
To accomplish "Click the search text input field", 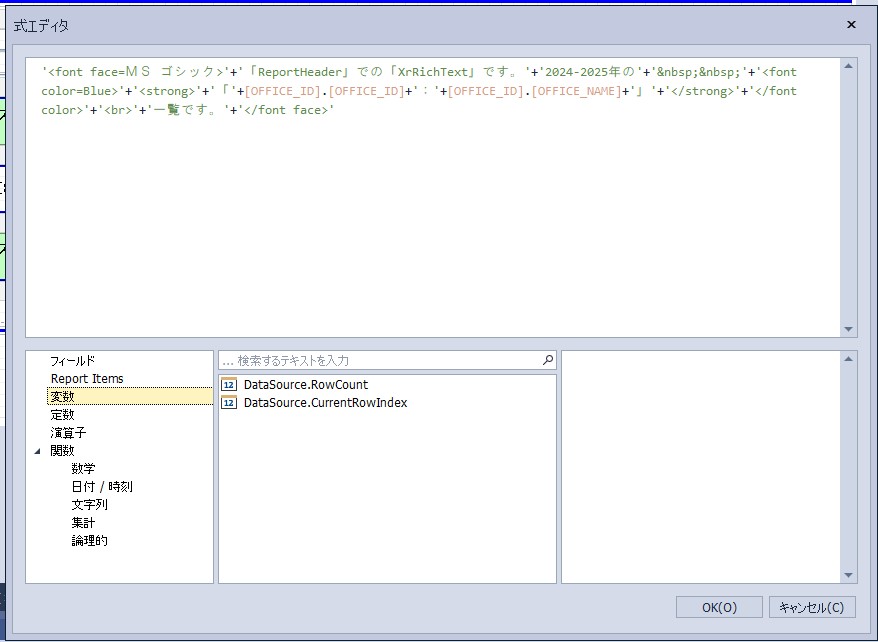I will (380, 360).
